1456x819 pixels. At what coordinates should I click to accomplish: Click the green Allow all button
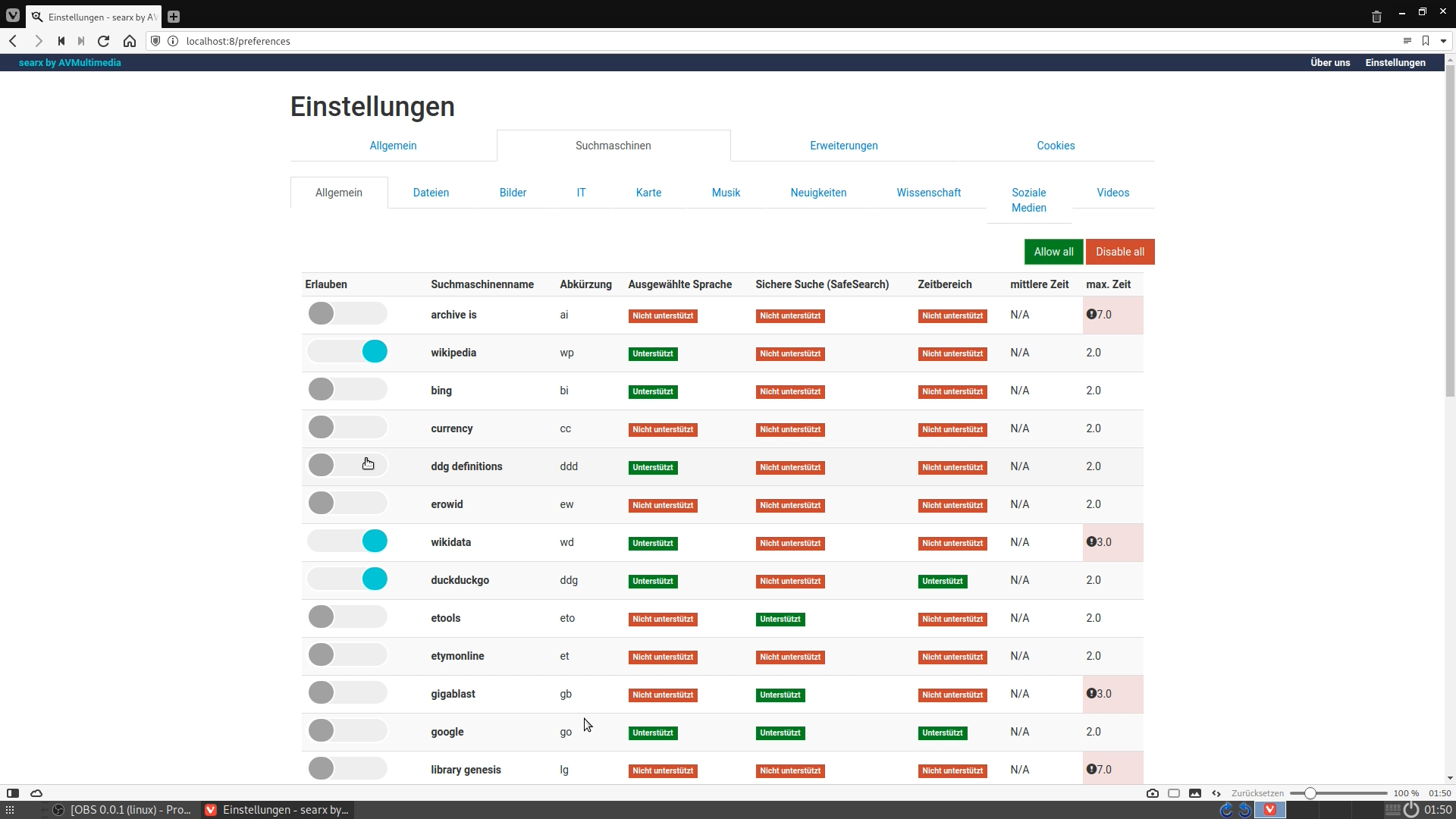click(1053, 252)
